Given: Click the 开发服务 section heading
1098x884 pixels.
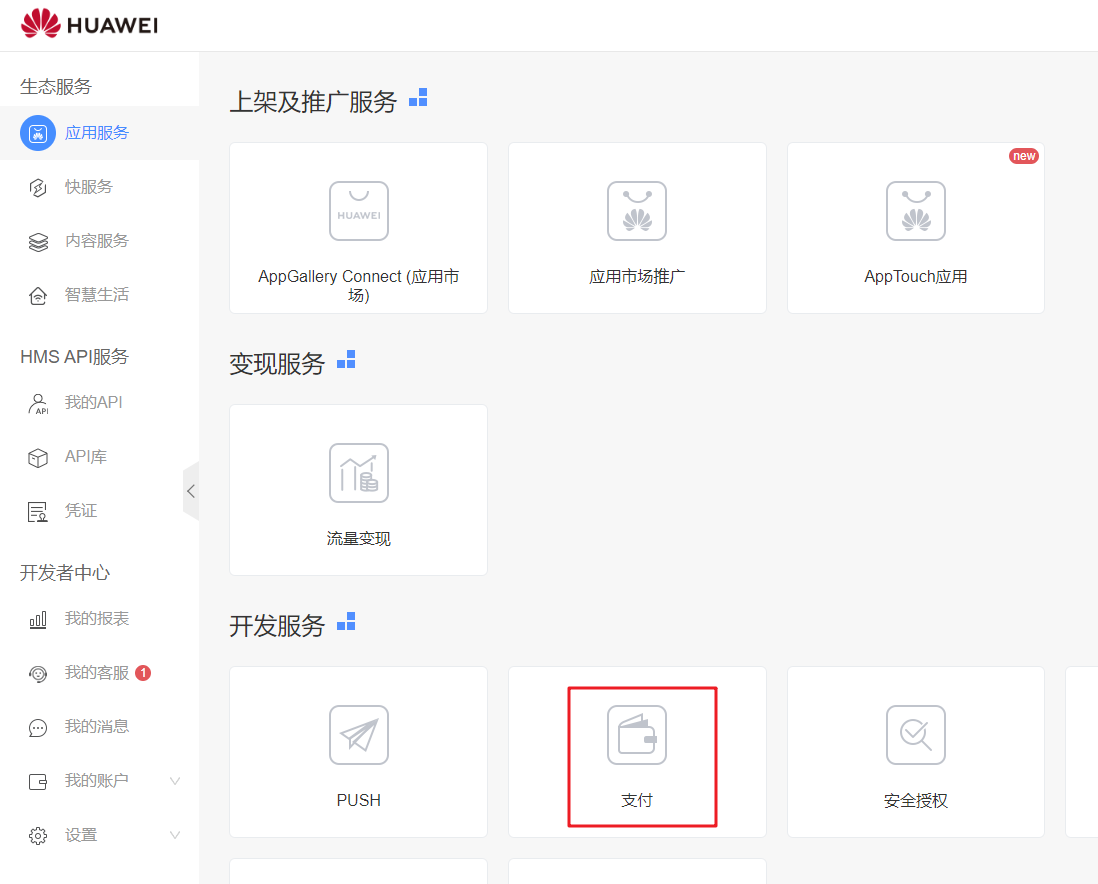Looking at the screenshot, I should [x=277, y=626].
